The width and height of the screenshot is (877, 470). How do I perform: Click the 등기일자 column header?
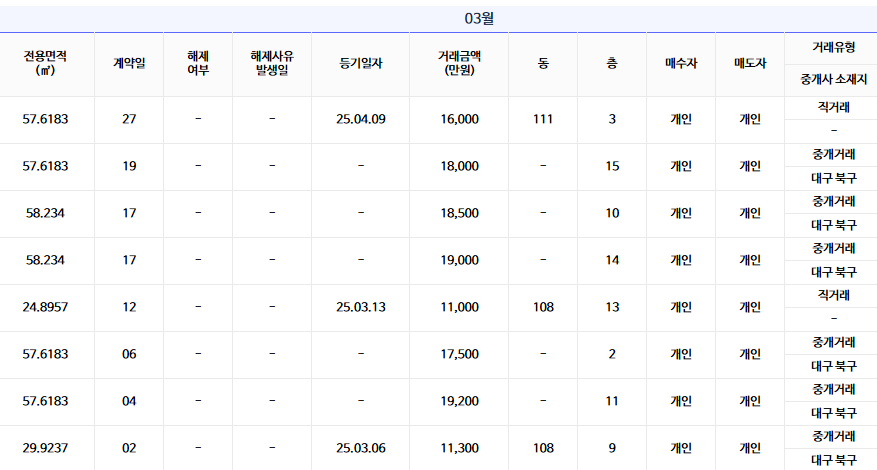(x=361, y=63)
